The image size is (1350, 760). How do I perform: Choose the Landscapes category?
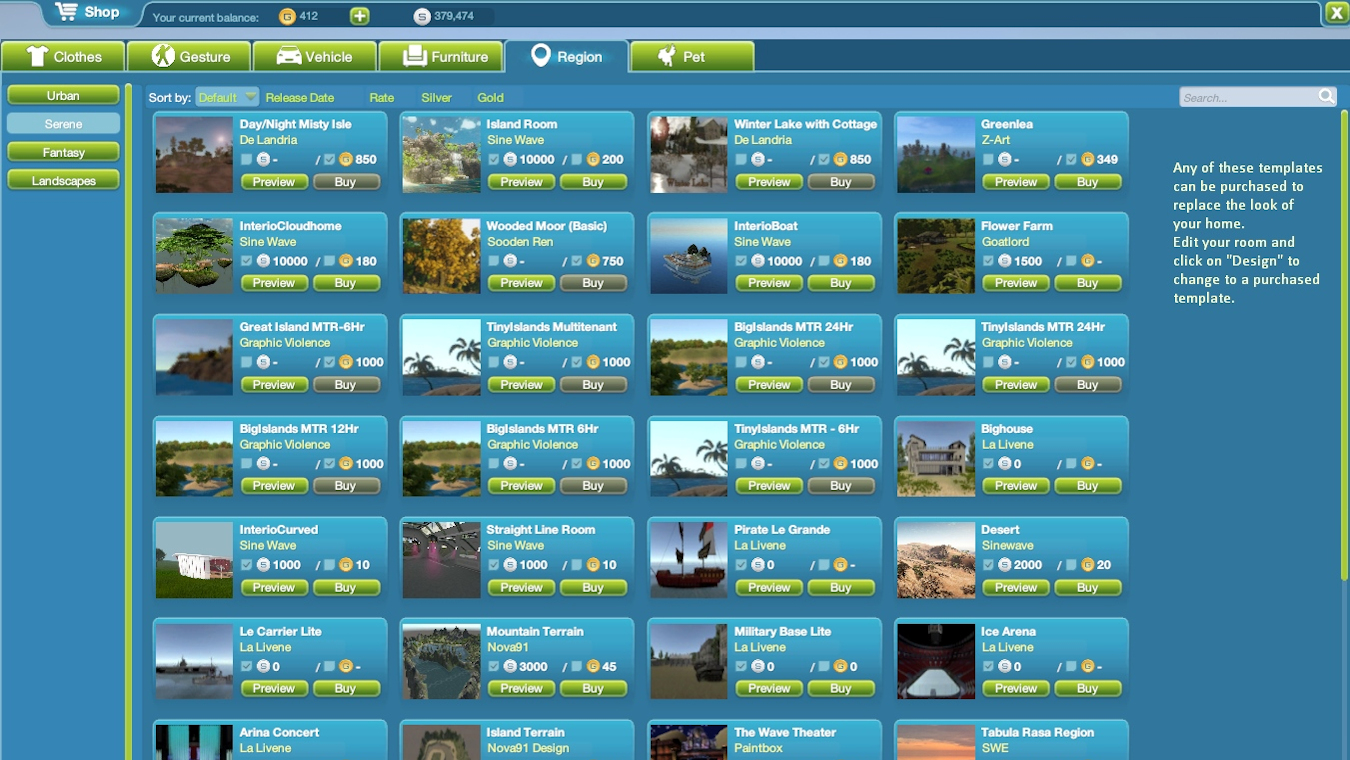pos(63,180)
